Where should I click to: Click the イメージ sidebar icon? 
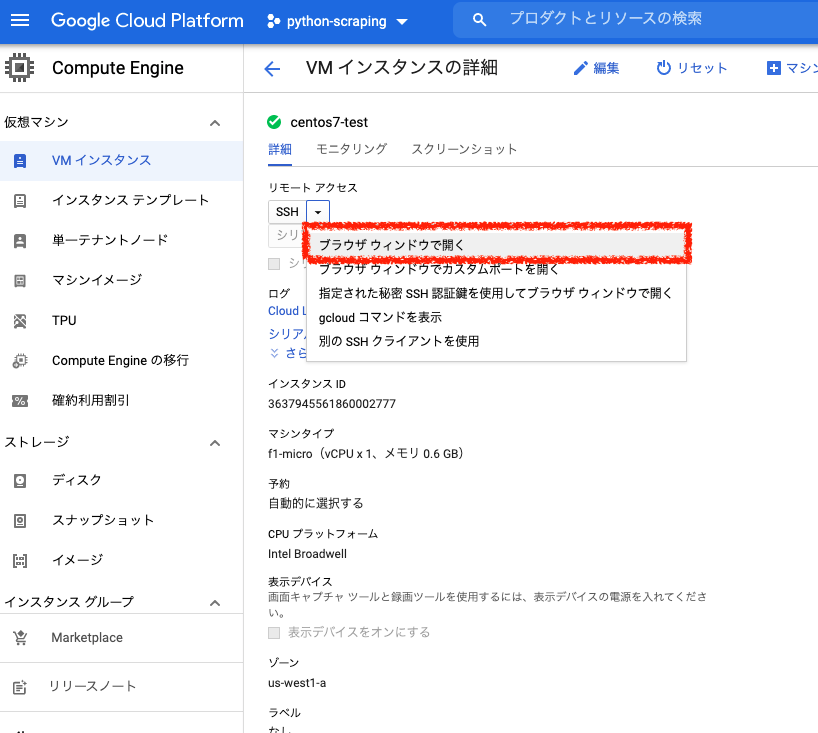point(20,561)
